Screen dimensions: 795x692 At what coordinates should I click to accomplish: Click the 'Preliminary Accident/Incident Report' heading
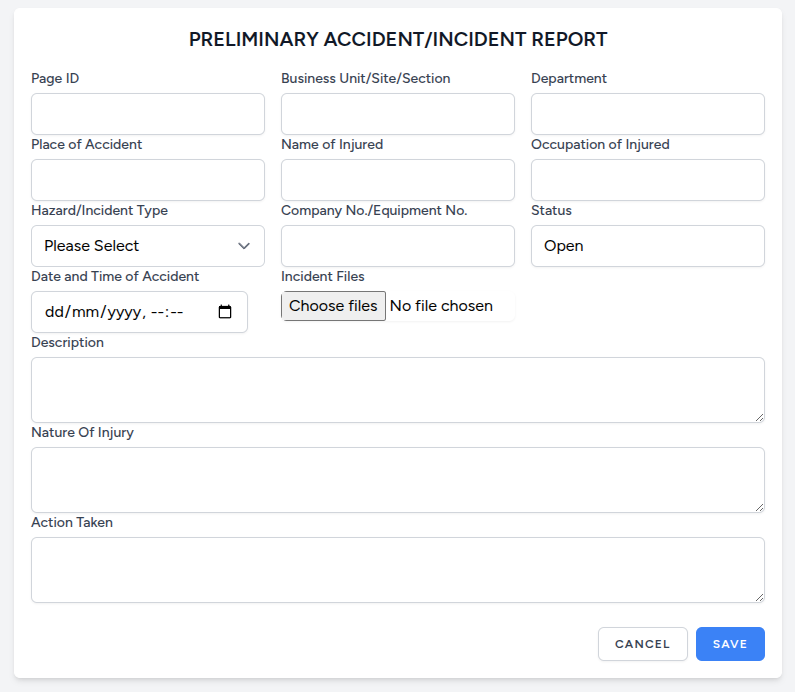[398, 39]
